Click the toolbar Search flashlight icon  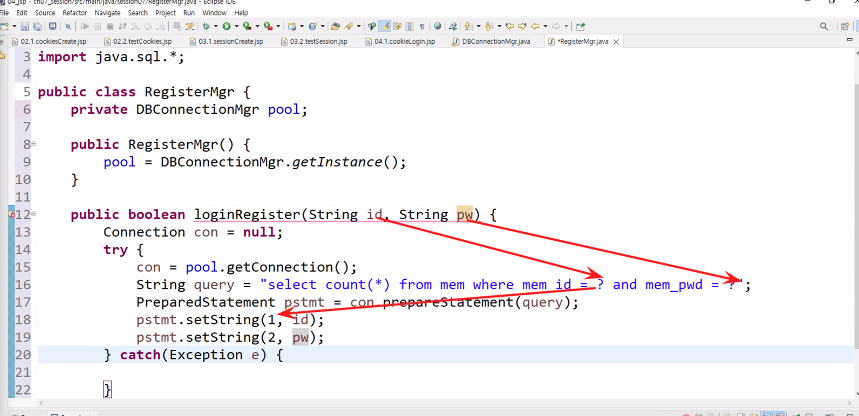pyautogui.click(x=348, y=26)
